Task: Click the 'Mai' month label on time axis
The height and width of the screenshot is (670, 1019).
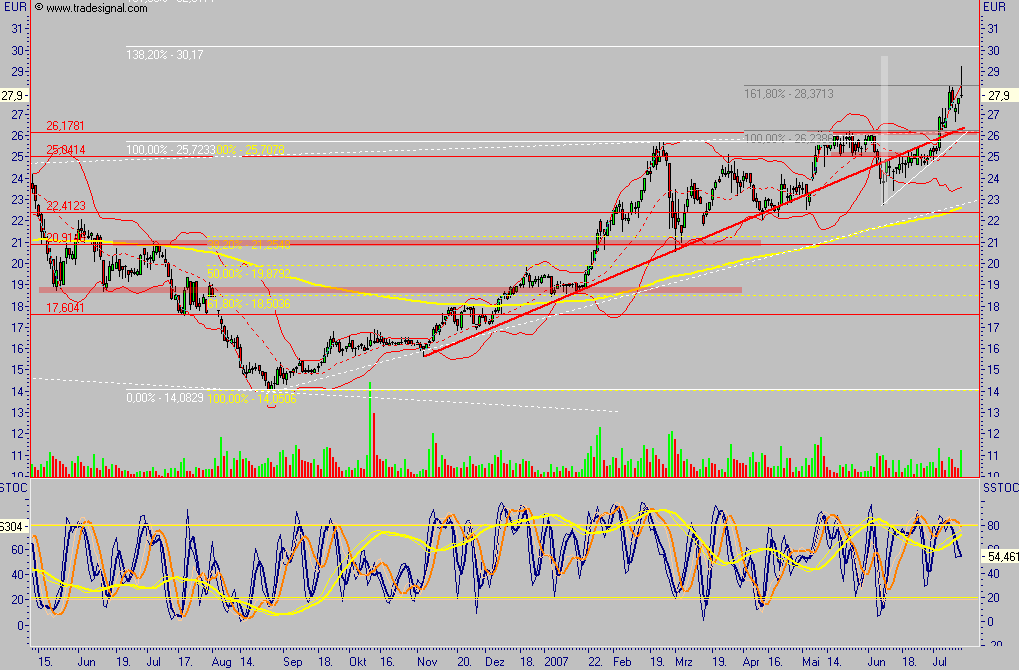Action: (811, 662)
